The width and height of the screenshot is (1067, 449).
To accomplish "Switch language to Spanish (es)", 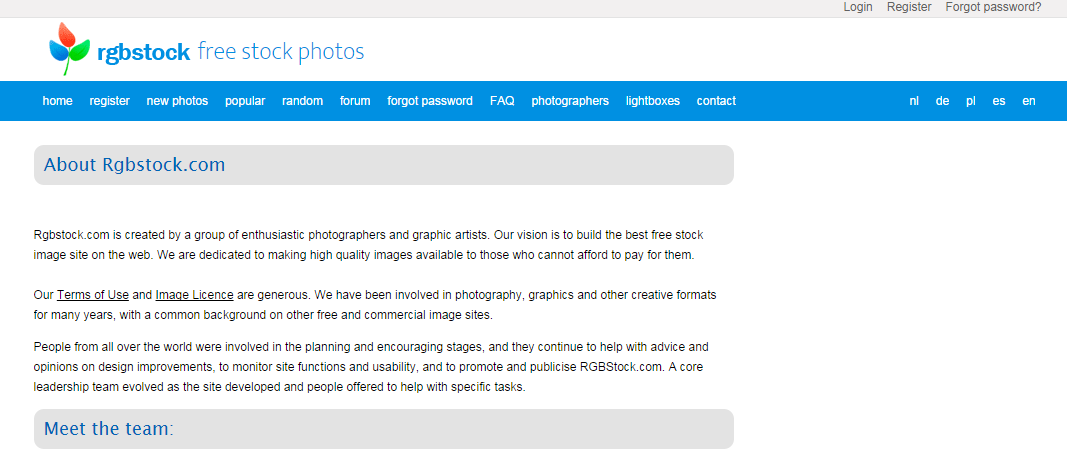I will (x=999, y=101).
